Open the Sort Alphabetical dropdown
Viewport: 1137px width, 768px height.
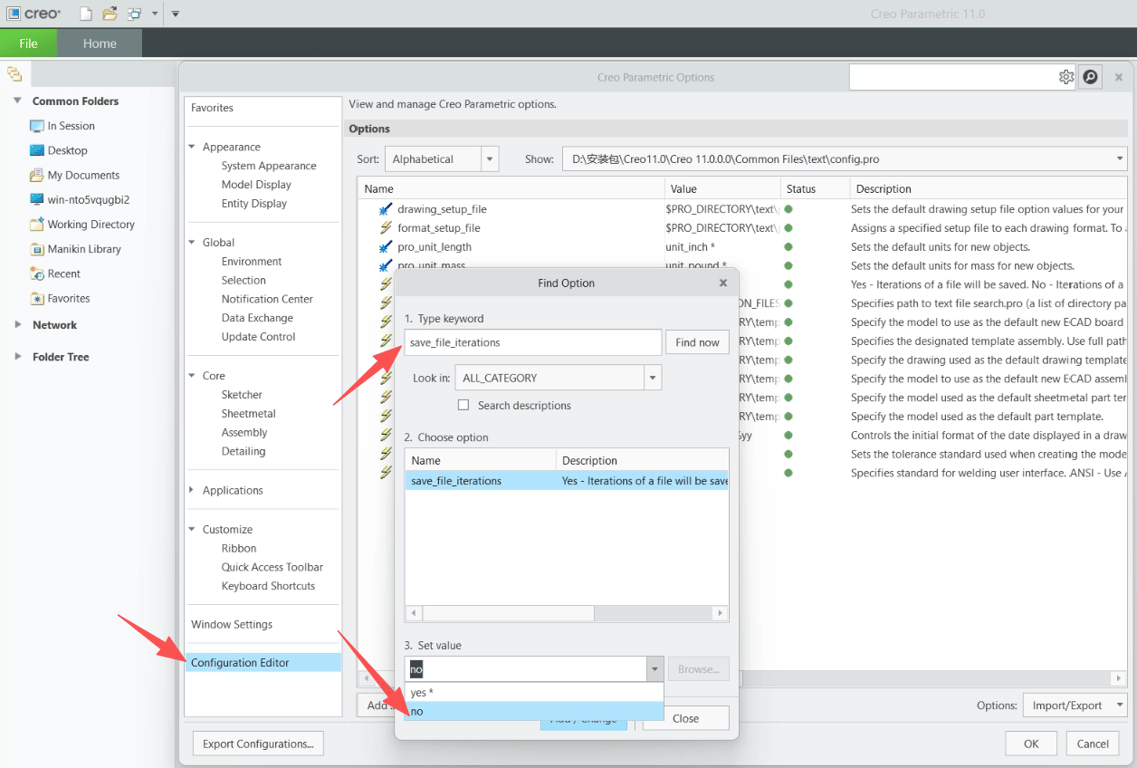(x=489, y=159)
